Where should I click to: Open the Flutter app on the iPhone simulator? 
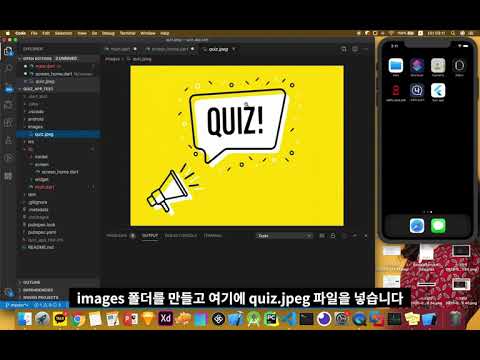click(438, 90)
